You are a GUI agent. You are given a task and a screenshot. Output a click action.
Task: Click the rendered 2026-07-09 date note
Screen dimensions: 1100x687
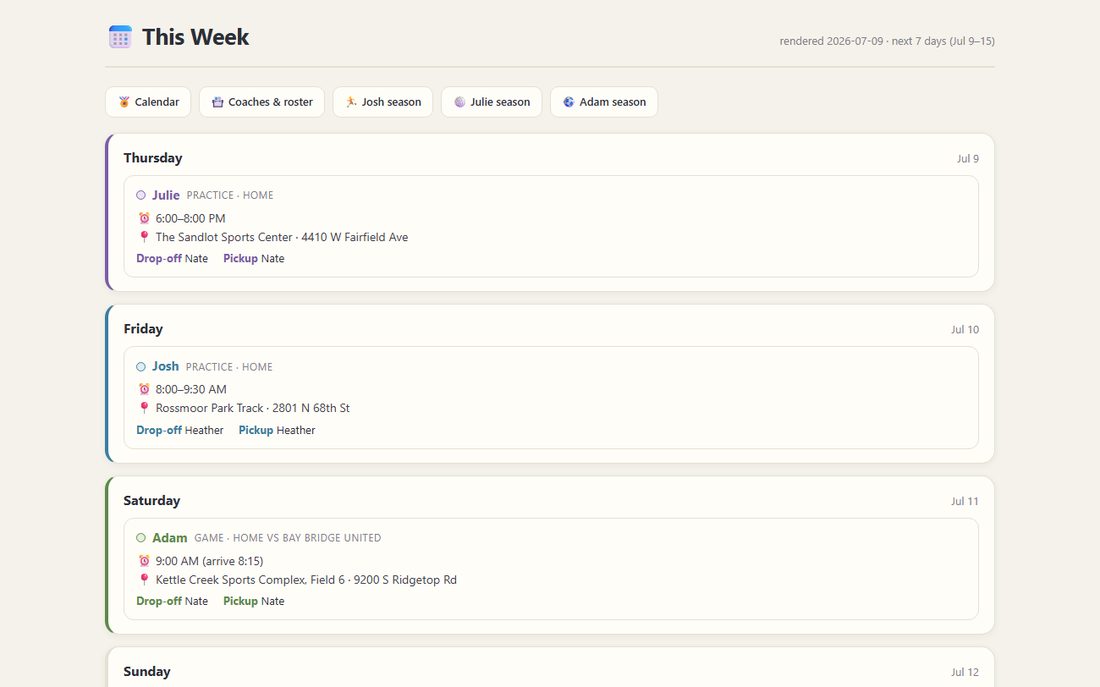887,41
